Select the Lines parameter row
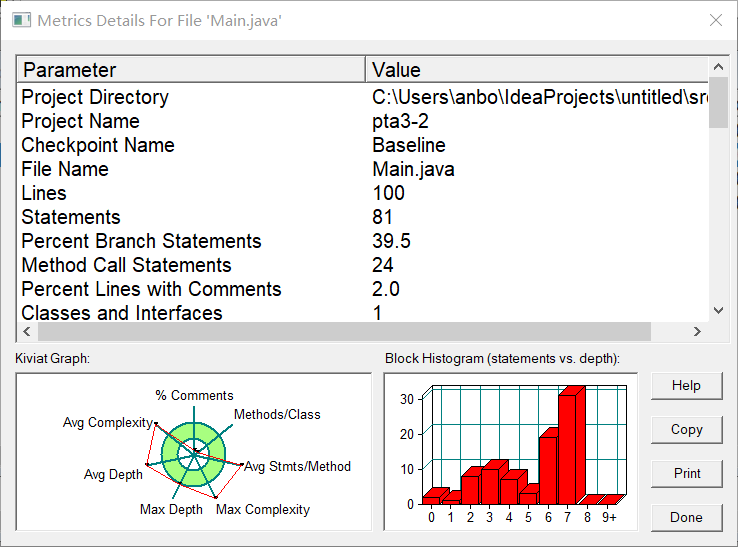This screenshot has height=547, width=738. 362,193
